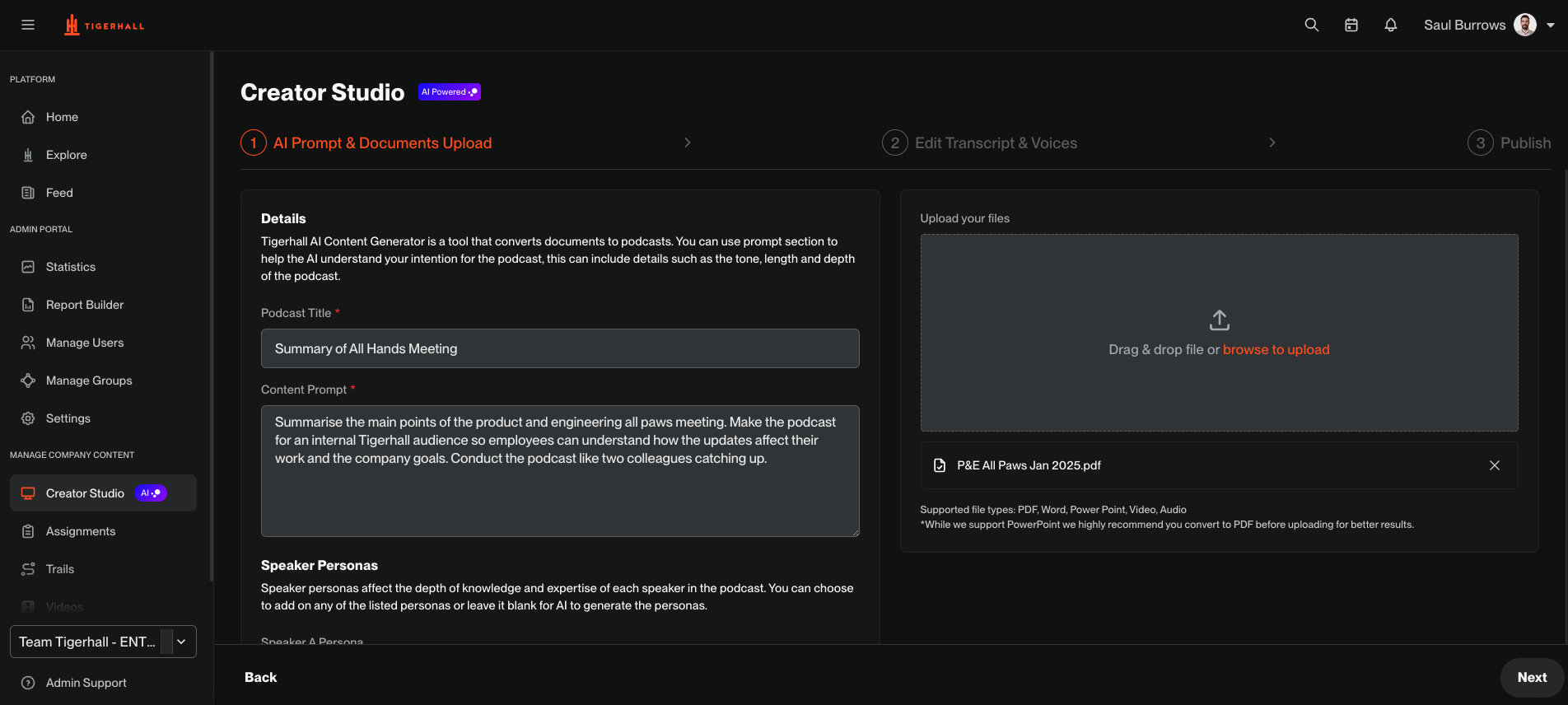Open Admin Support link
Screen dimensions: 1568x705
click(86, 683)
